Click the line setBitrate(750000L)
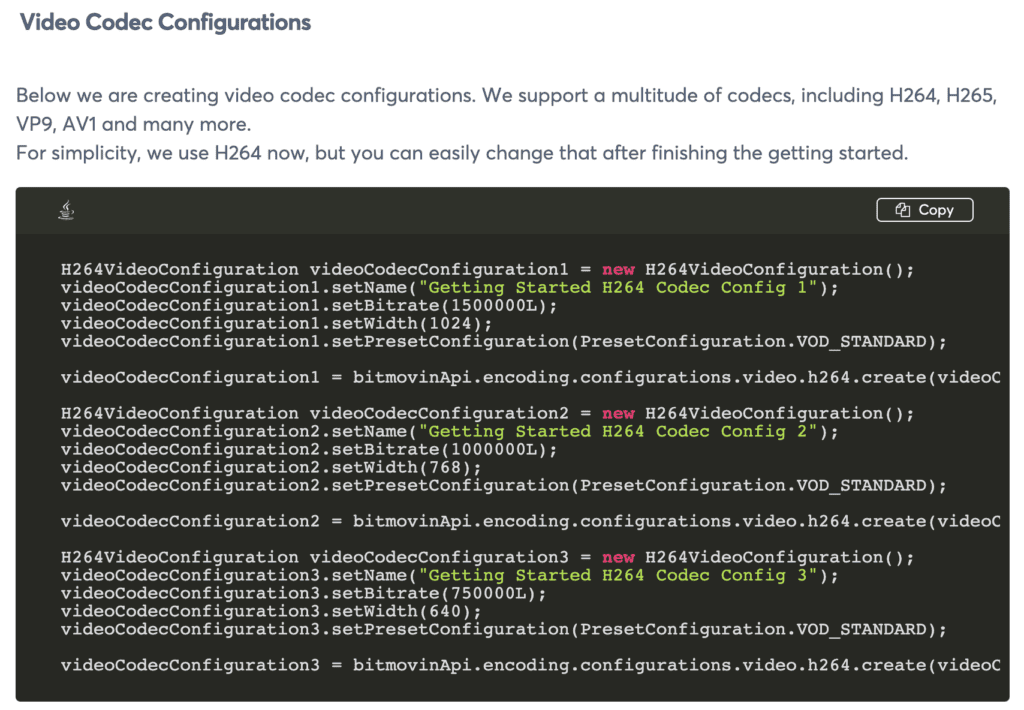 tap(304, 594)
